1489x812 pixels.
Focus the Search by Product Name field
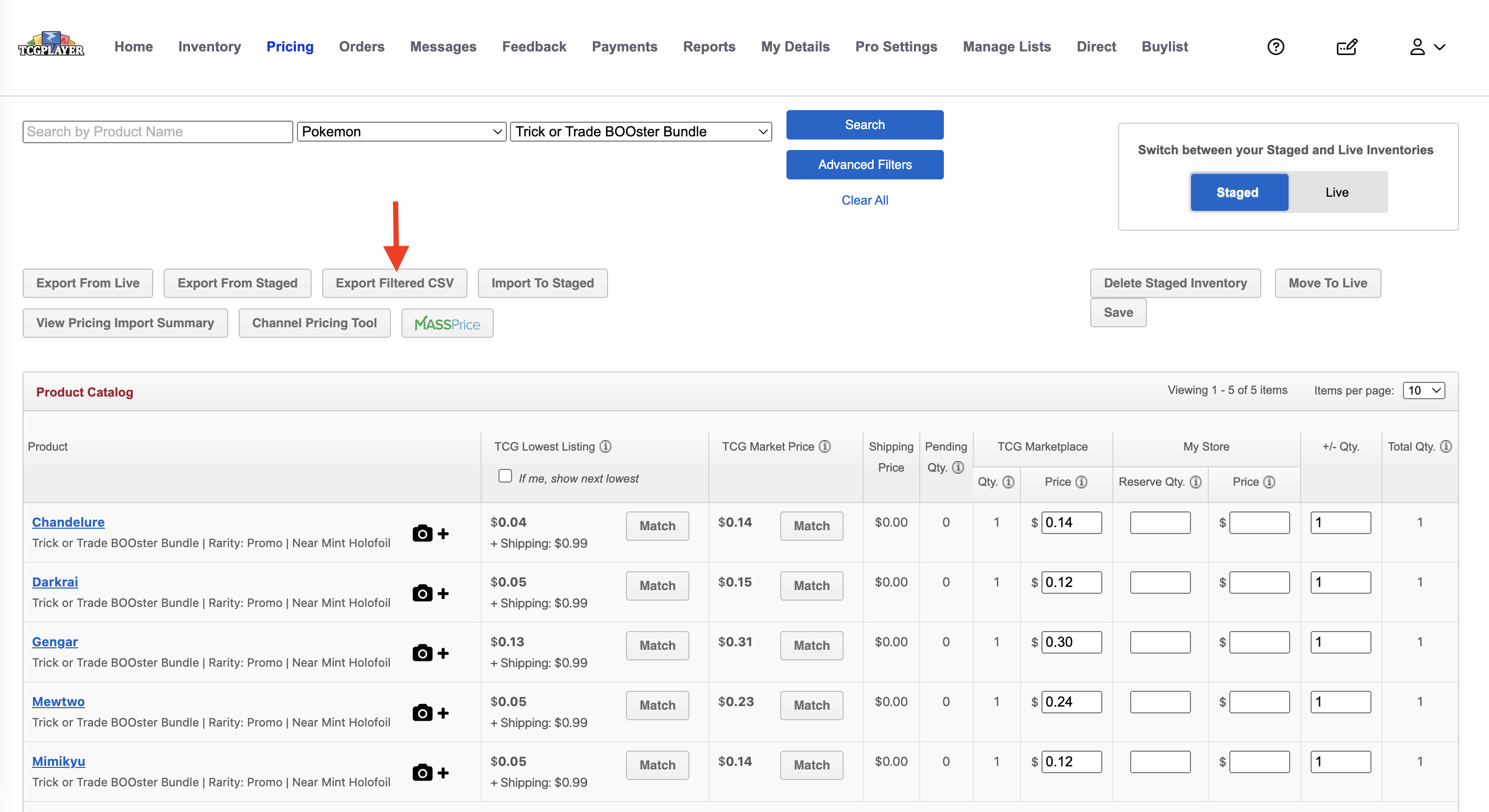pyautogui.click(x=158, y=132)
